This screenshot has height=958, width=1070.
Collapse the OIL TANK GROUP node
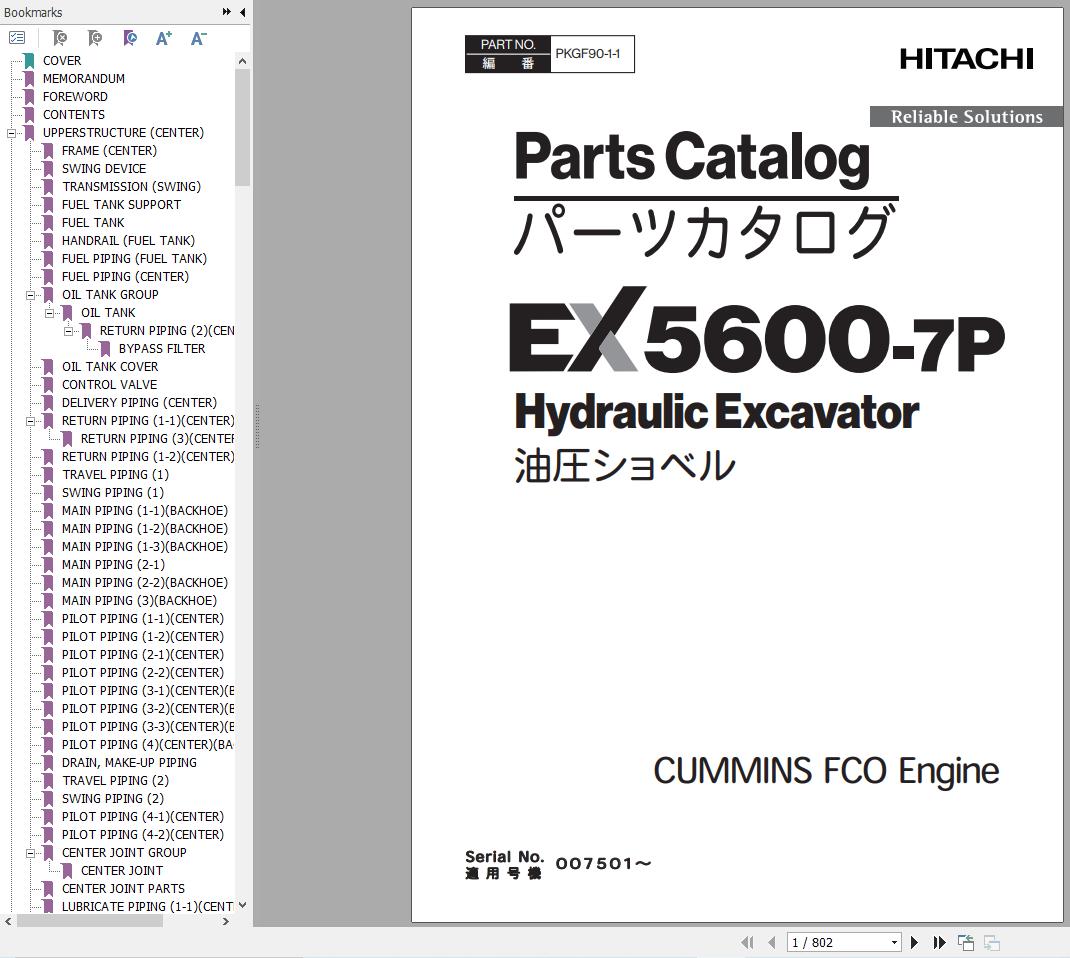[x=31, y=295]
